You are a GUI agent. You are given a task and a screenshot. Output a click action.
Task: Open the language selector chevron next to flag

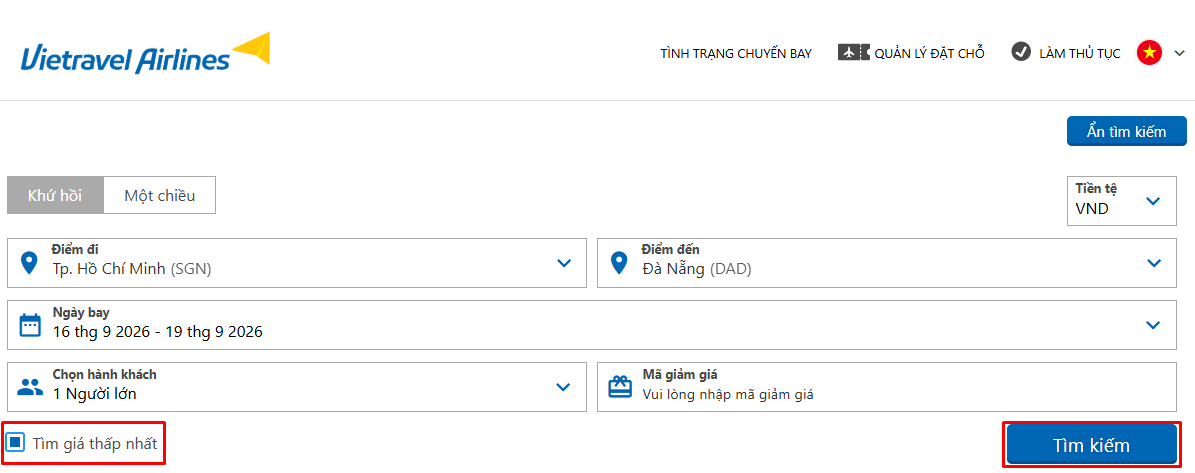(x=1178, y=53)
